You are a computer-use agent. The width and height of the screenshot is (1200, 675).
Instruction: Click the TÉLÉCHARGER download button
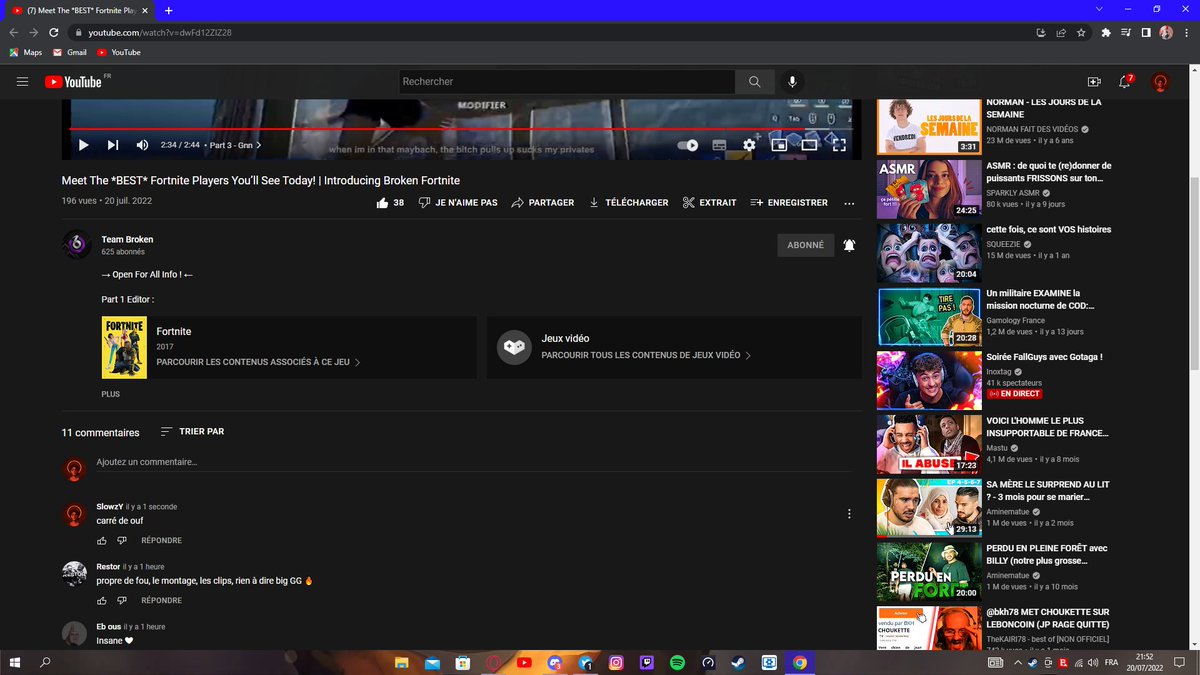pyautogui.click(x=628, y=202)
